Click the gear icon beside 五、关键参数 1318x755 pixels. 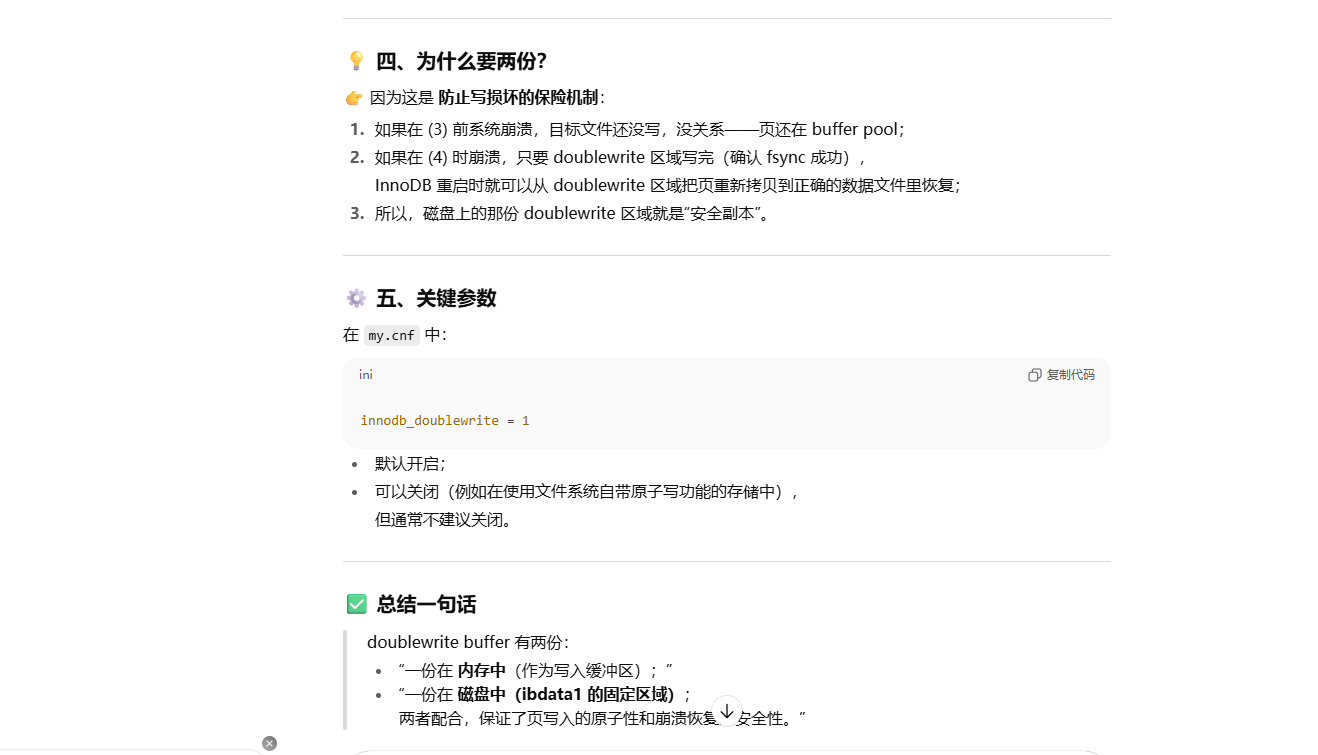tap(356, 298)
